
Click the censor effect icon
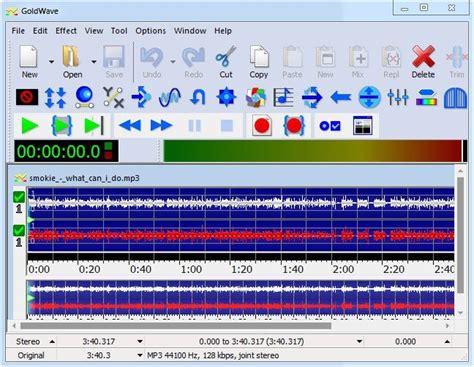tap(27, 97)
